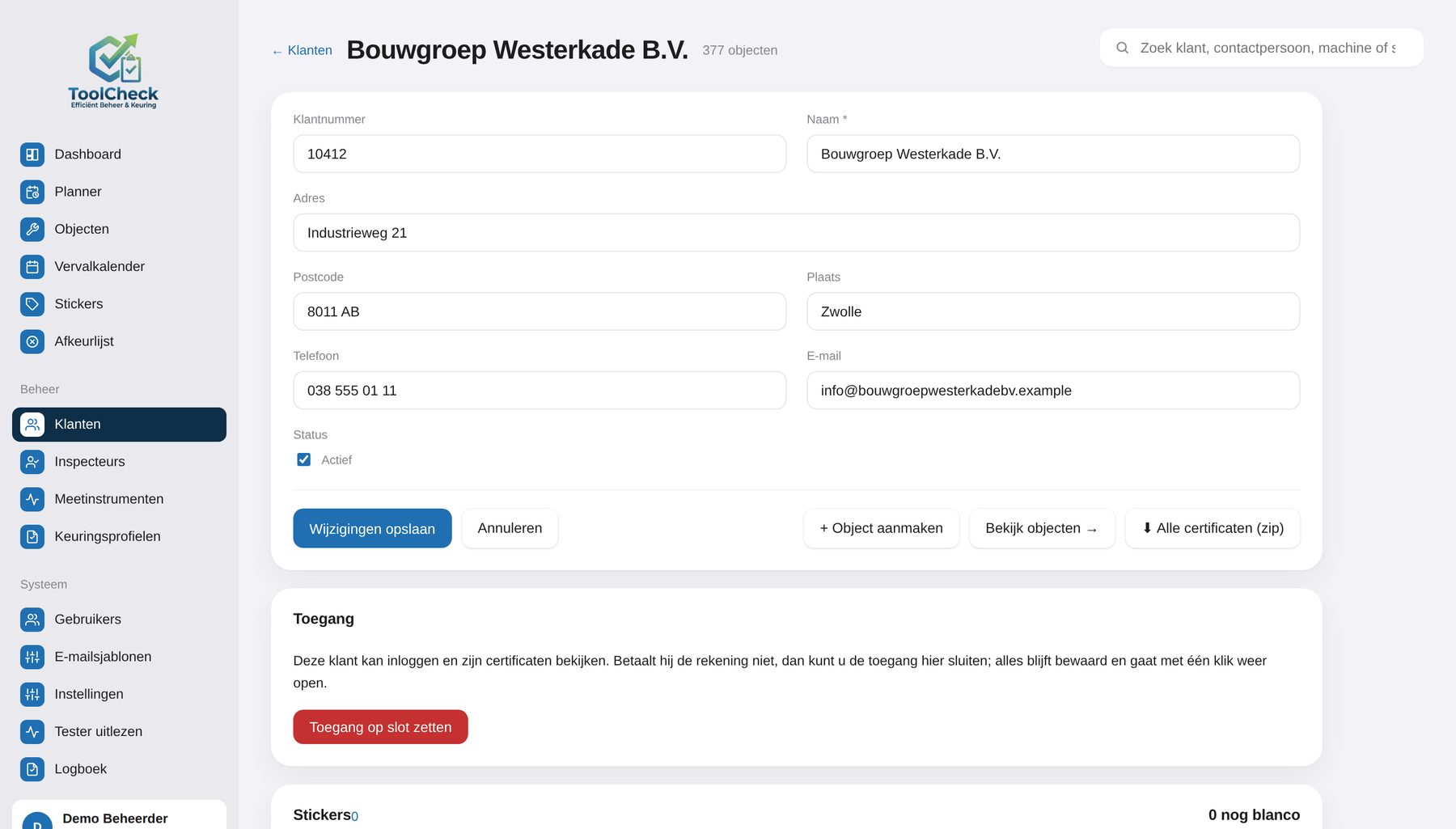Click the Demo Beheerder profile card
Image resolution: width=1456 pixels, height=829 pixels.
click(x=119, y=815)
